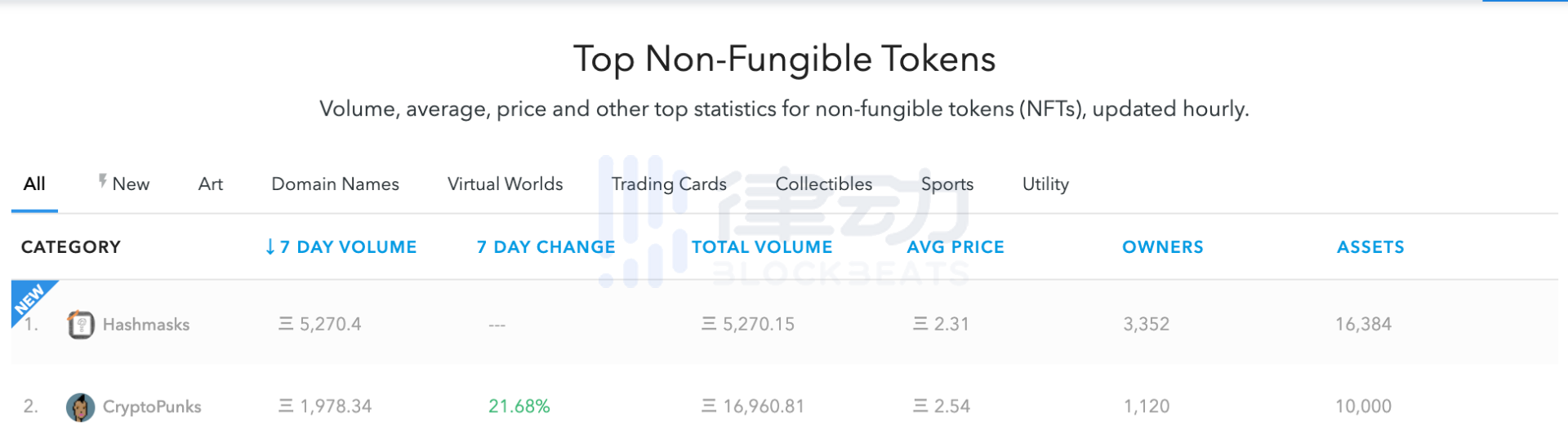Switch to the Utility tab
This screenshot has height=443, width=1568.
(x=1045, y=184)
